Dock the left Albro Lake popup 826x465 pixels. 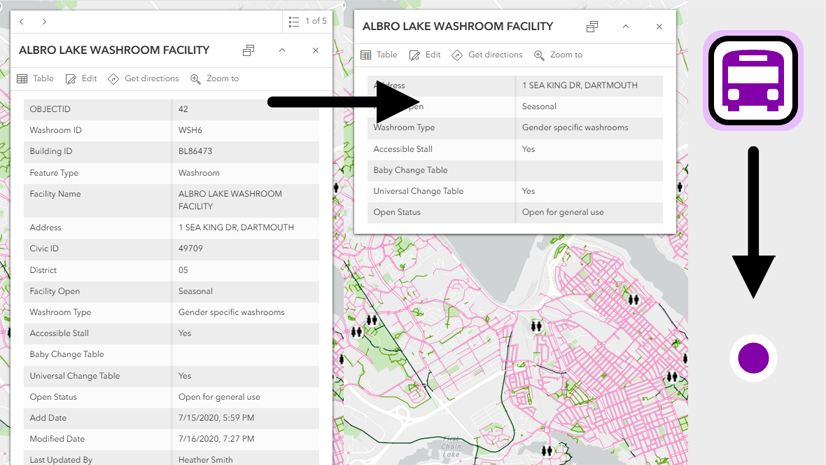[x=248, y=51]
